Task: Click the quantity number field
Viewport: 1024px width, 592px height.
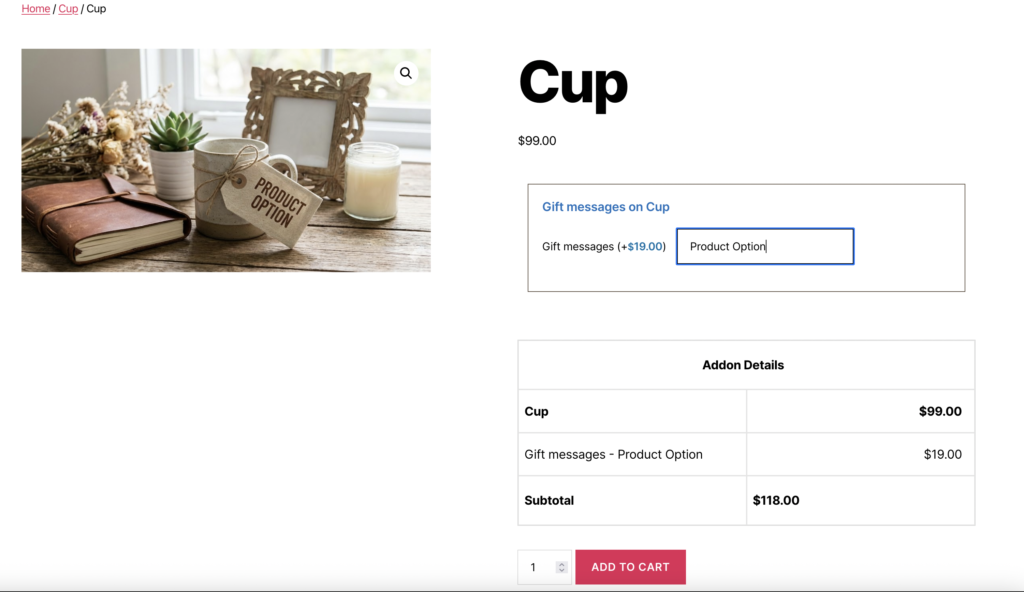Action: tap(535, 567)
